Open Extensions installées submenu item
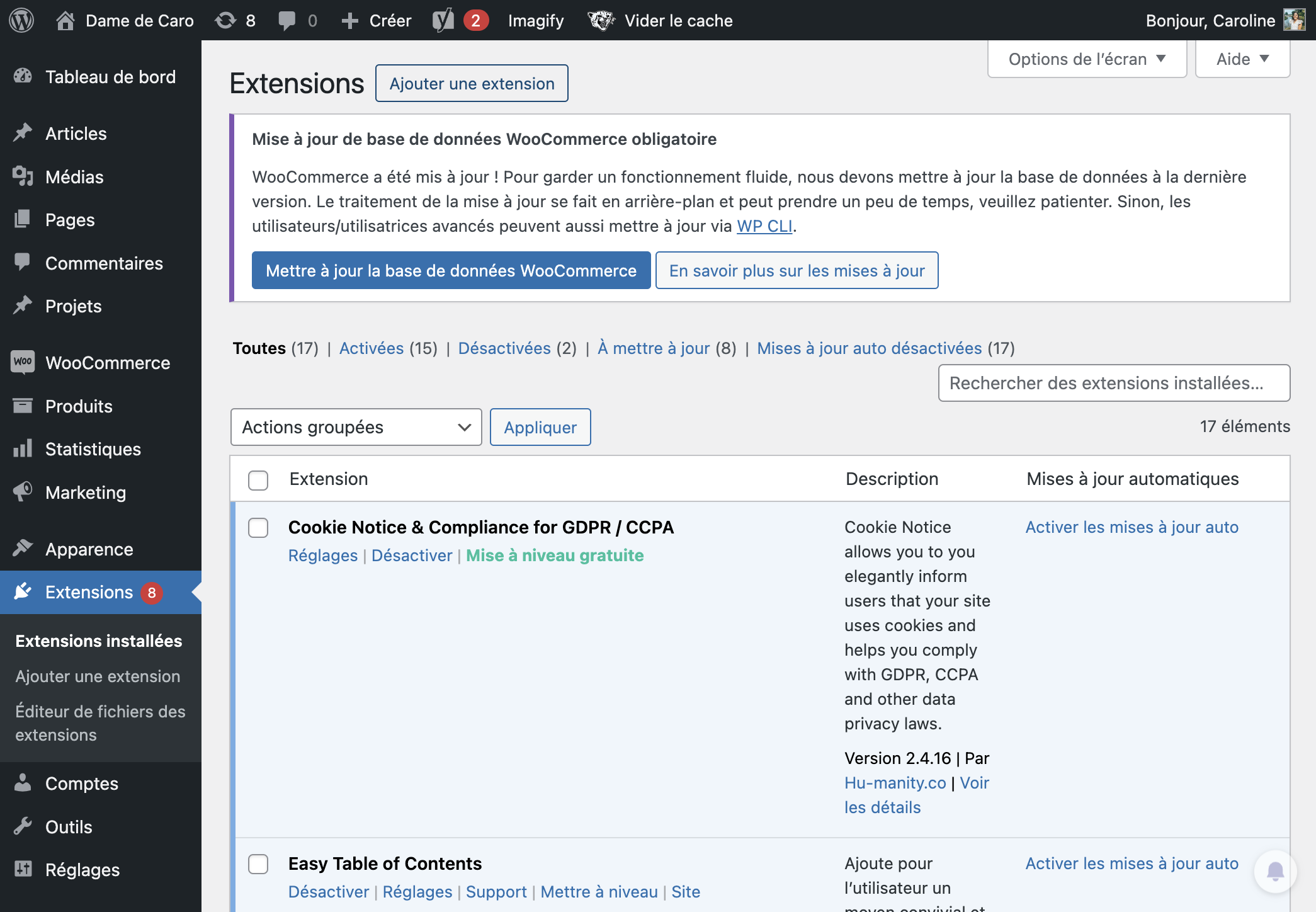 pyautogui.click(x=99, y=641)
